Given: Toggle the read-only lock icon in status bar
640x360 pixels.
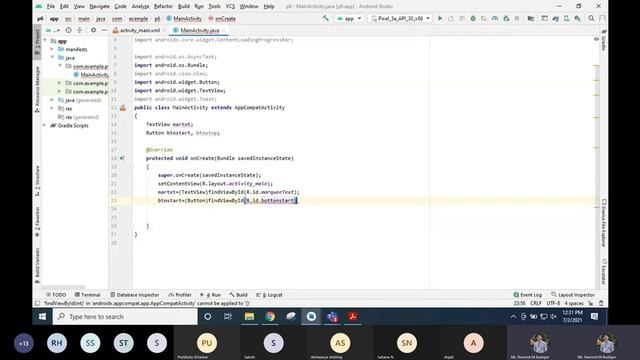Looking at the screenshot, I should coord(591,303).
